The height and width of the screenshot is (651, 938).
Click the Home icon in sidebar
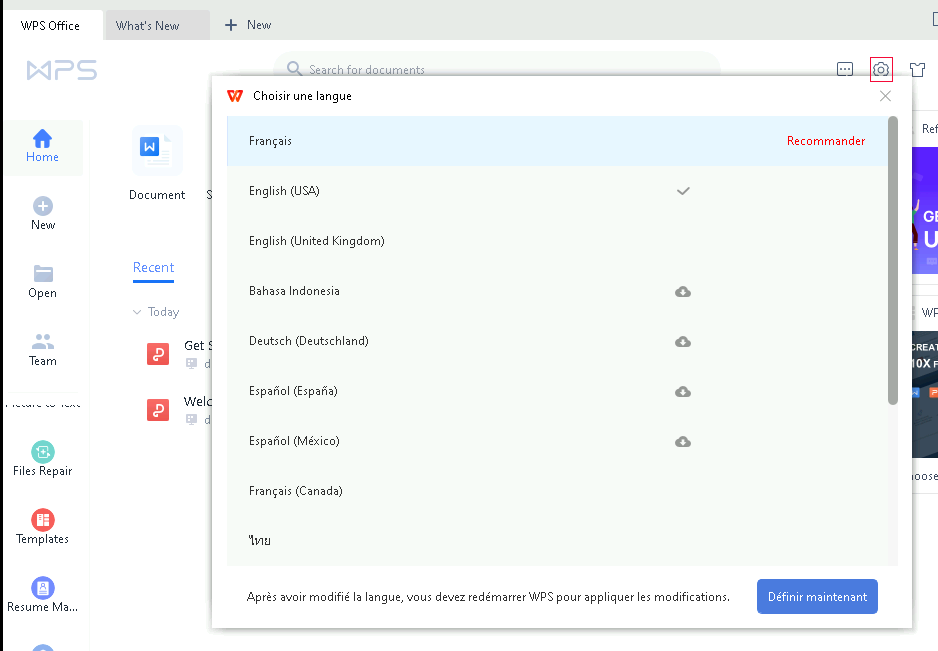42,139
